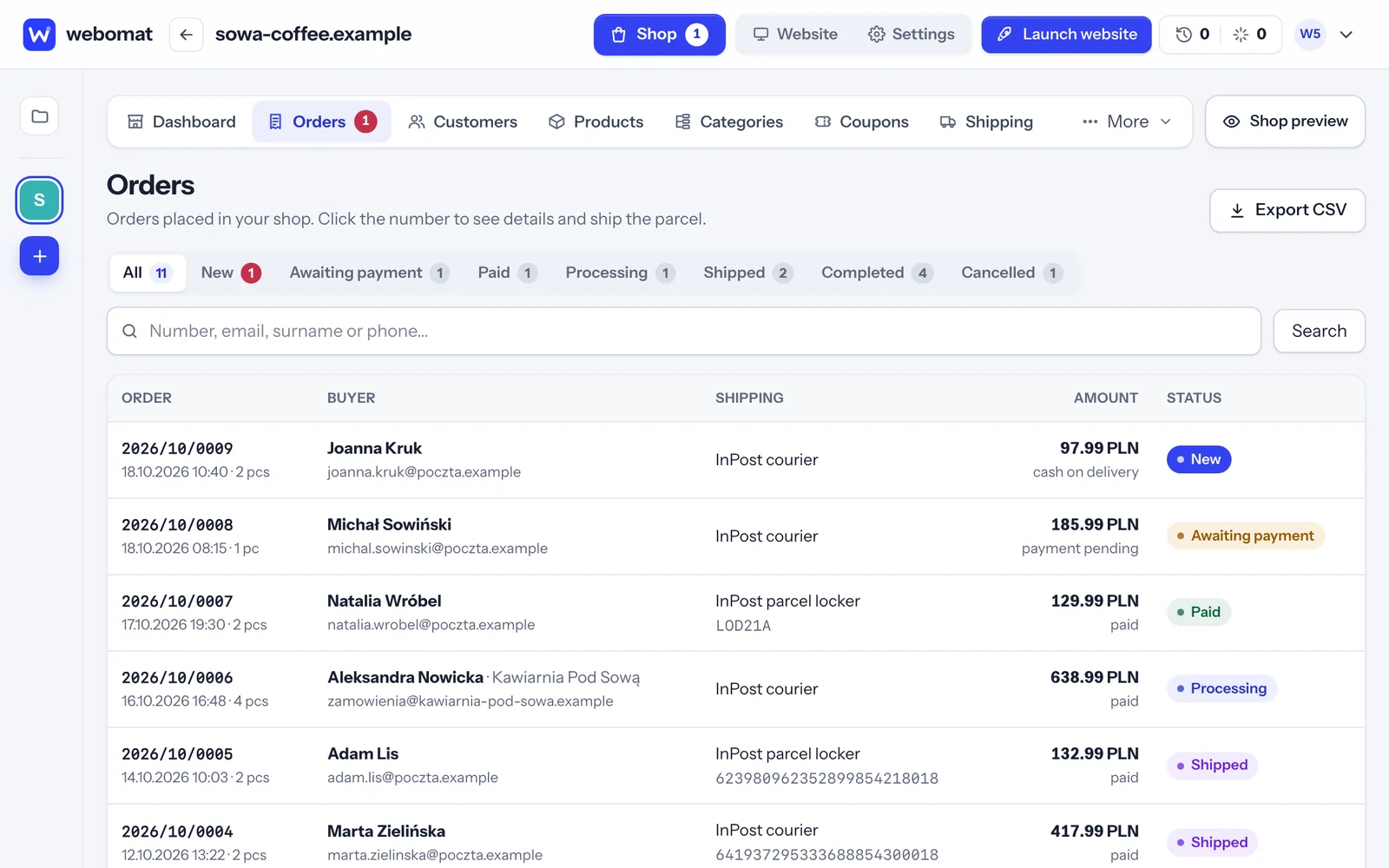
Task: Switch to the Website view
Action: [795, 35]
